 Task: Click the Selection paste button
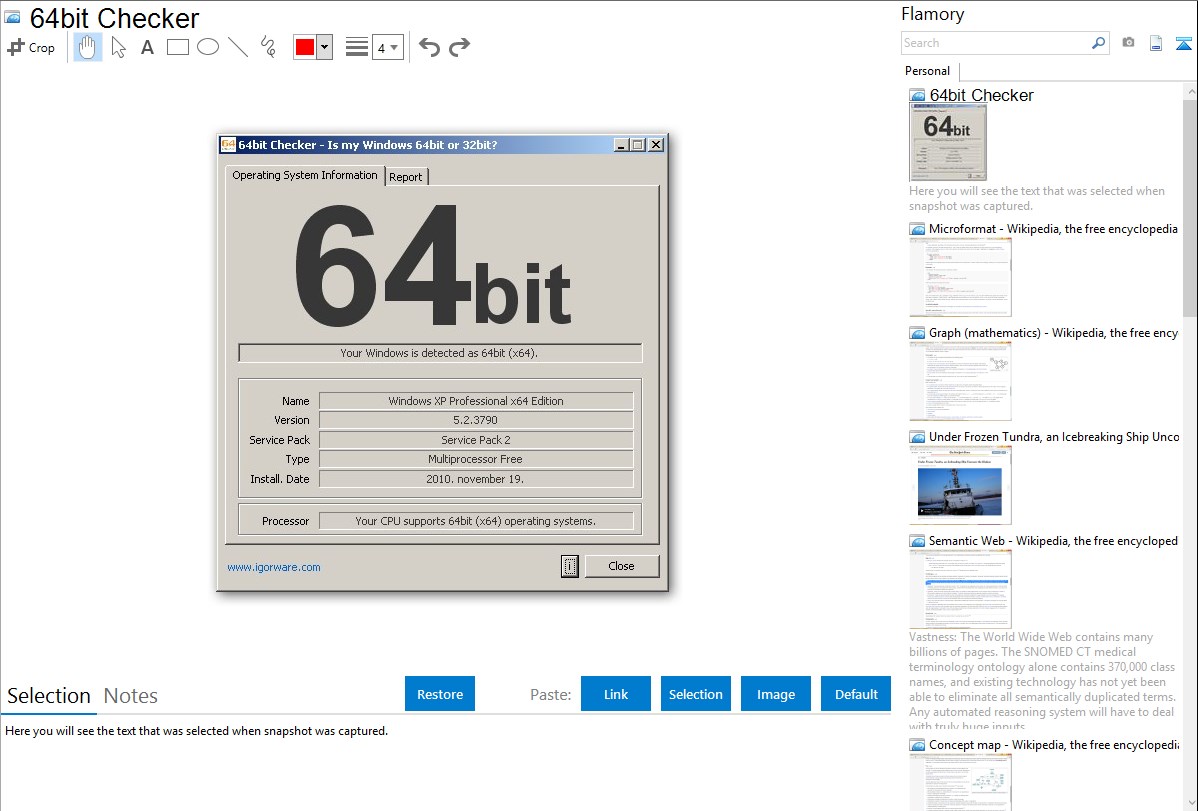point(695,694)
